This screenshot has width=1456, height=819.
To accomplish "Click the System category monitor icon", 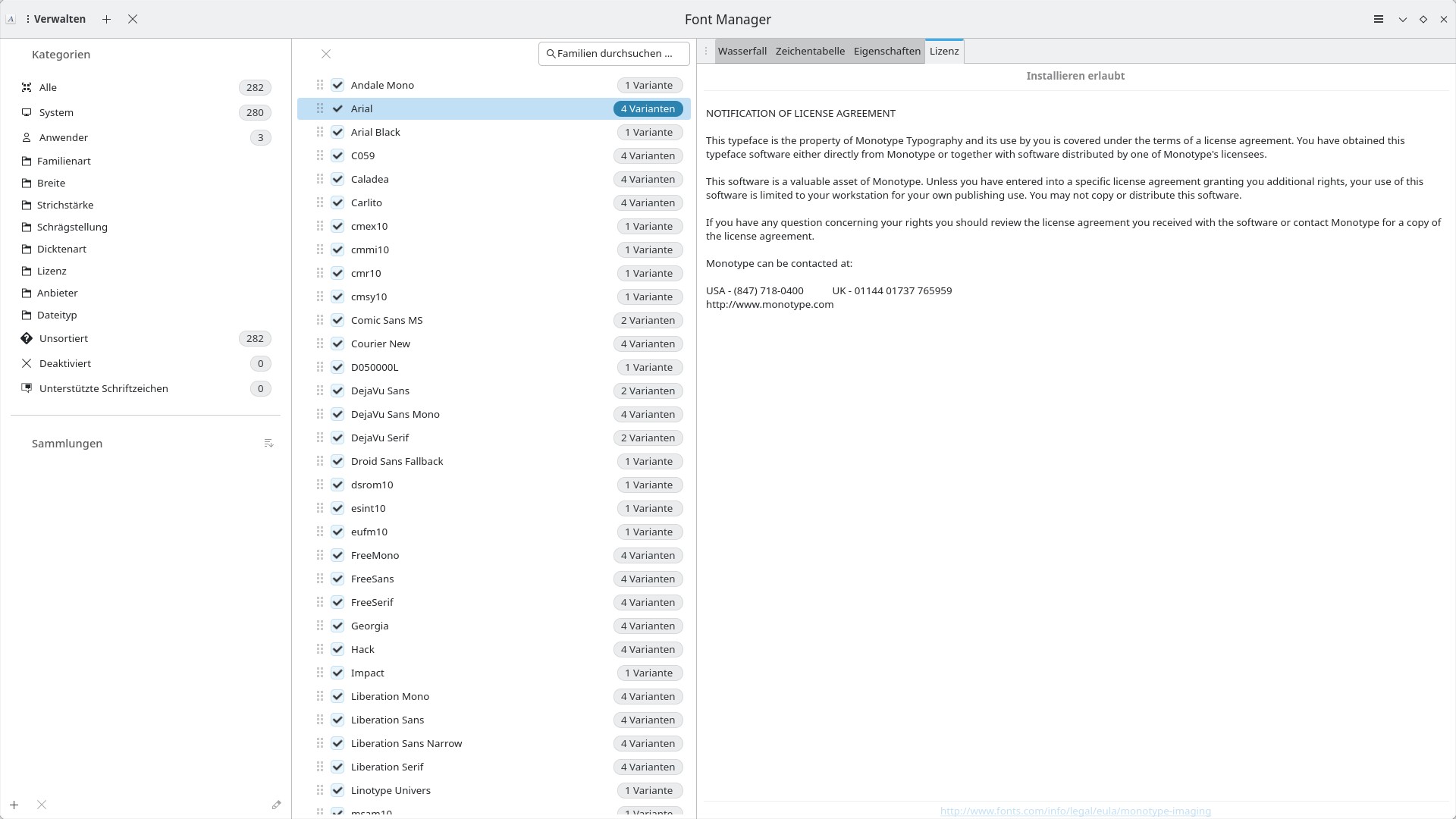I will (27, 112).
